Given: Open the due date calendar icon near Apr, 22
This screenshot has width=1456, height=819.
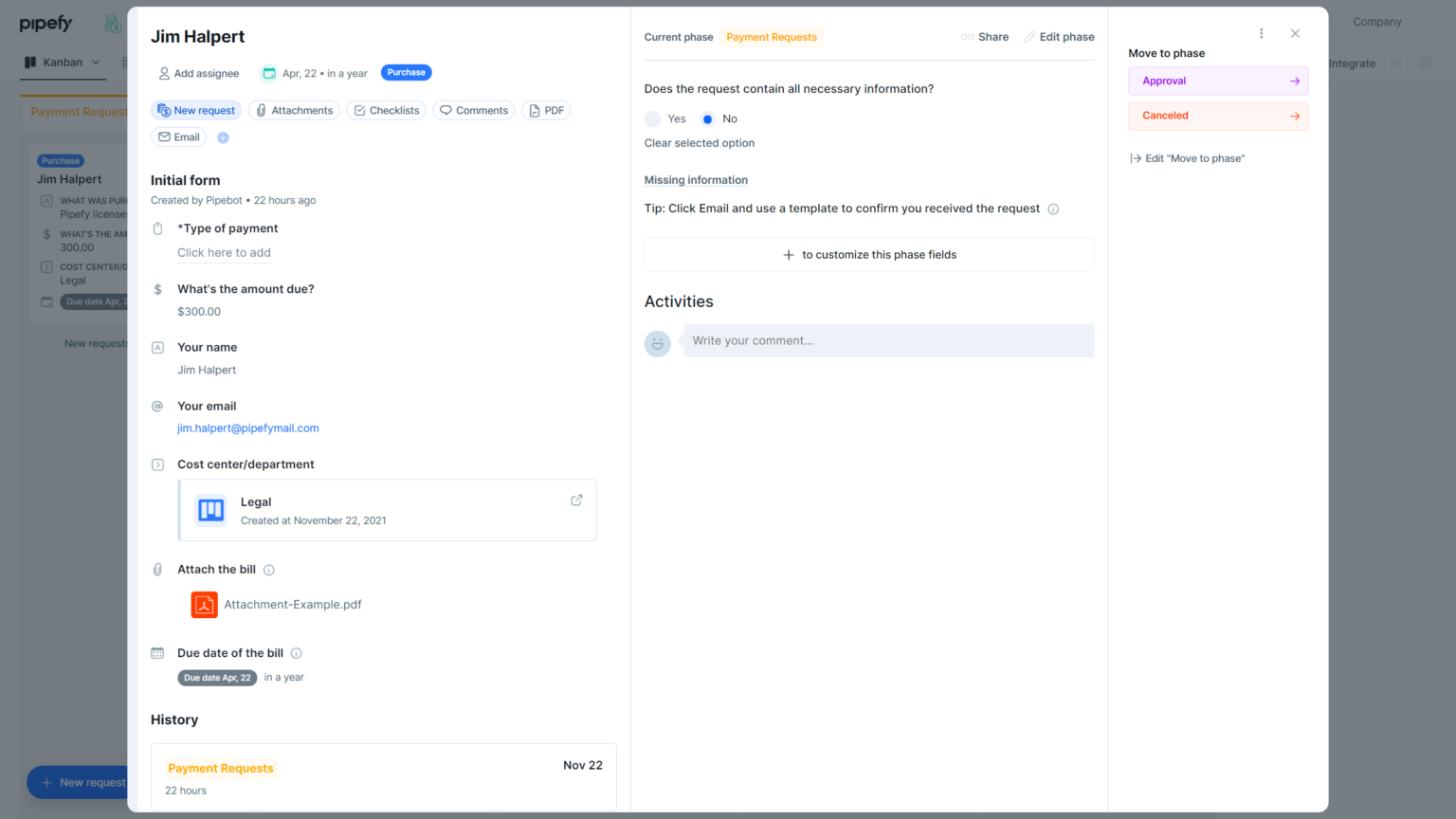Looking at the screenshot, I should pyautogui.click(x=269, y=73).
